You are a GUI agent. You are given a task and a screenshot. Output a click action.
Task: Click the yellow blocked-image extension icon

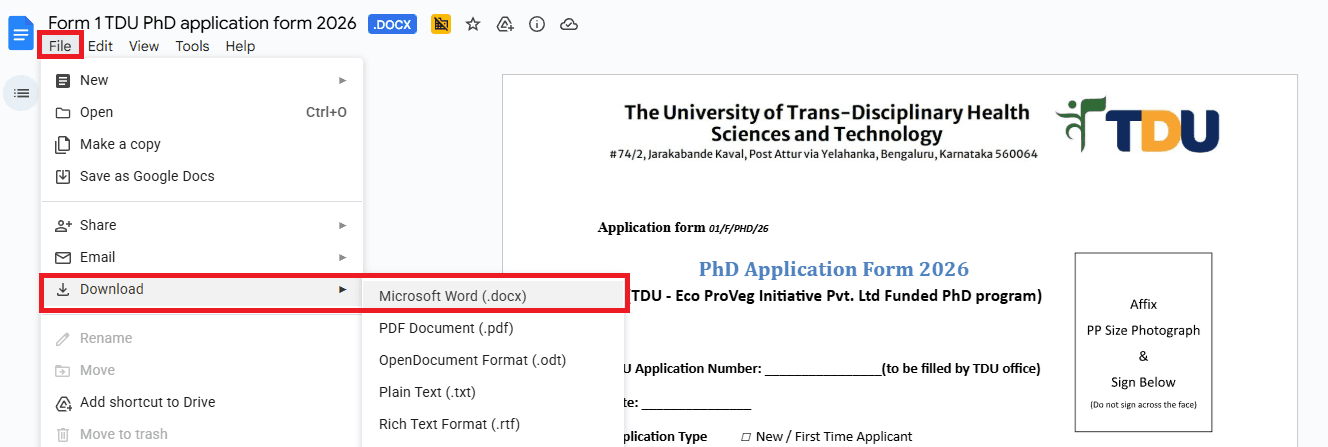(x=441, y=24)
